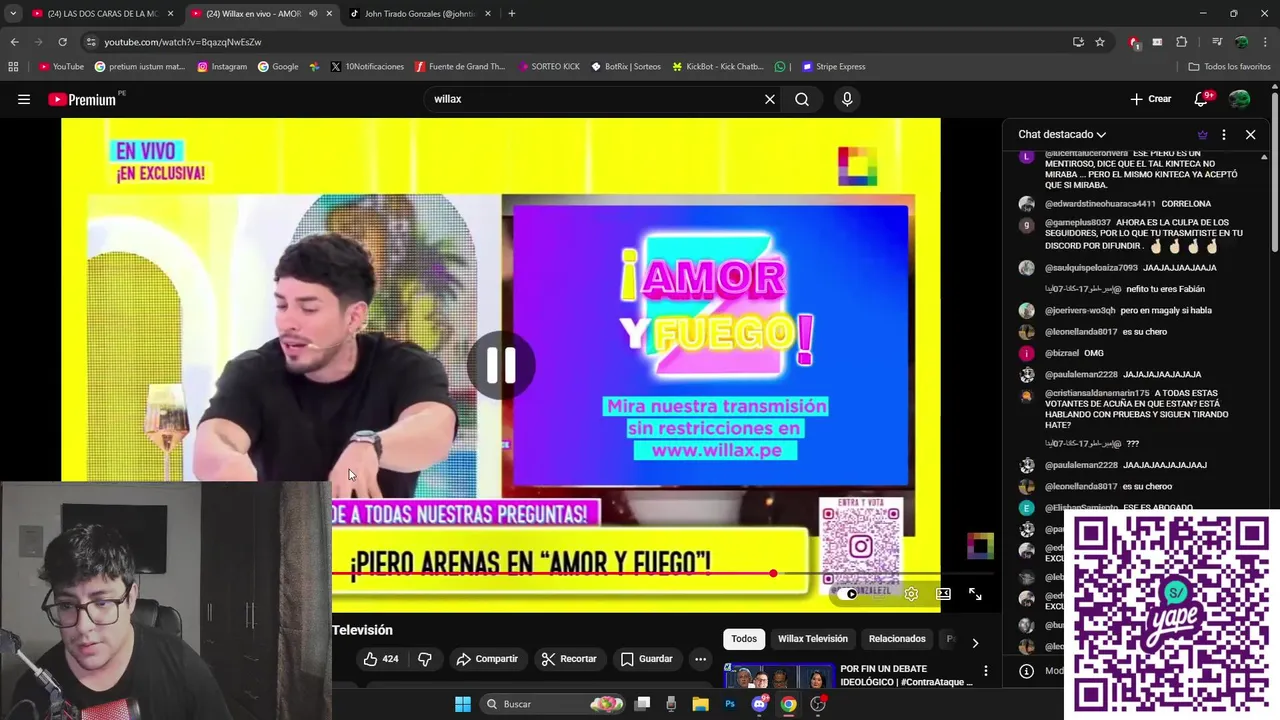Click the Crear button

click(x=1151, y=99)
